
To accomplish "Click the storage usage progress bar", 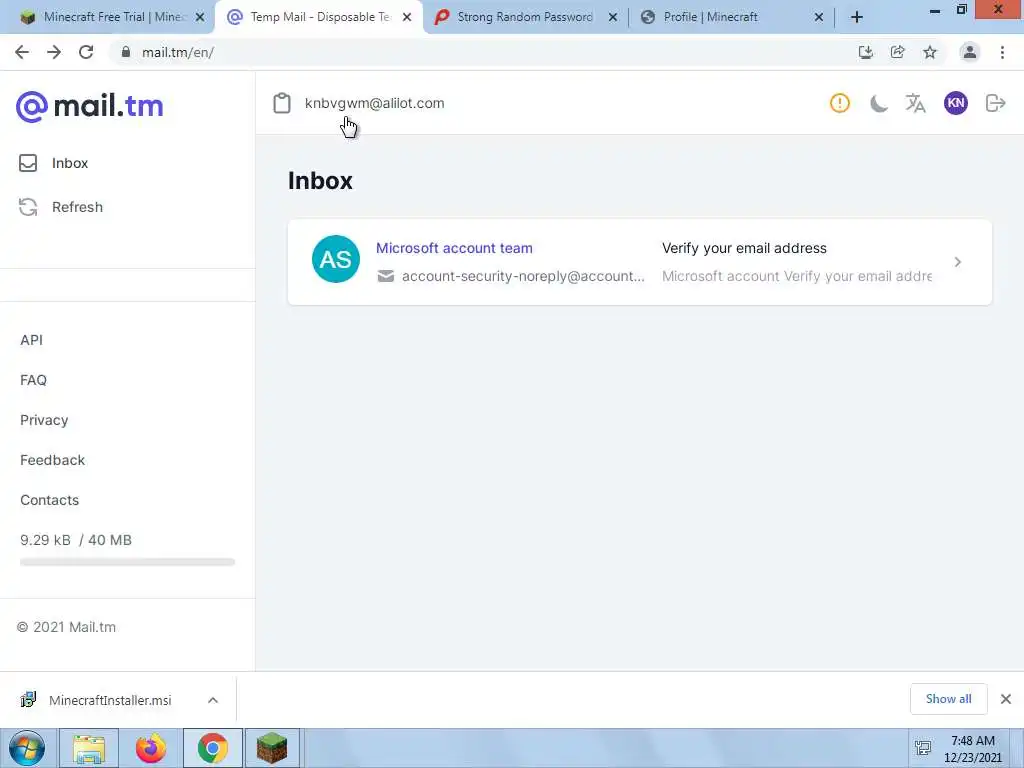I will tap(127, 562).
